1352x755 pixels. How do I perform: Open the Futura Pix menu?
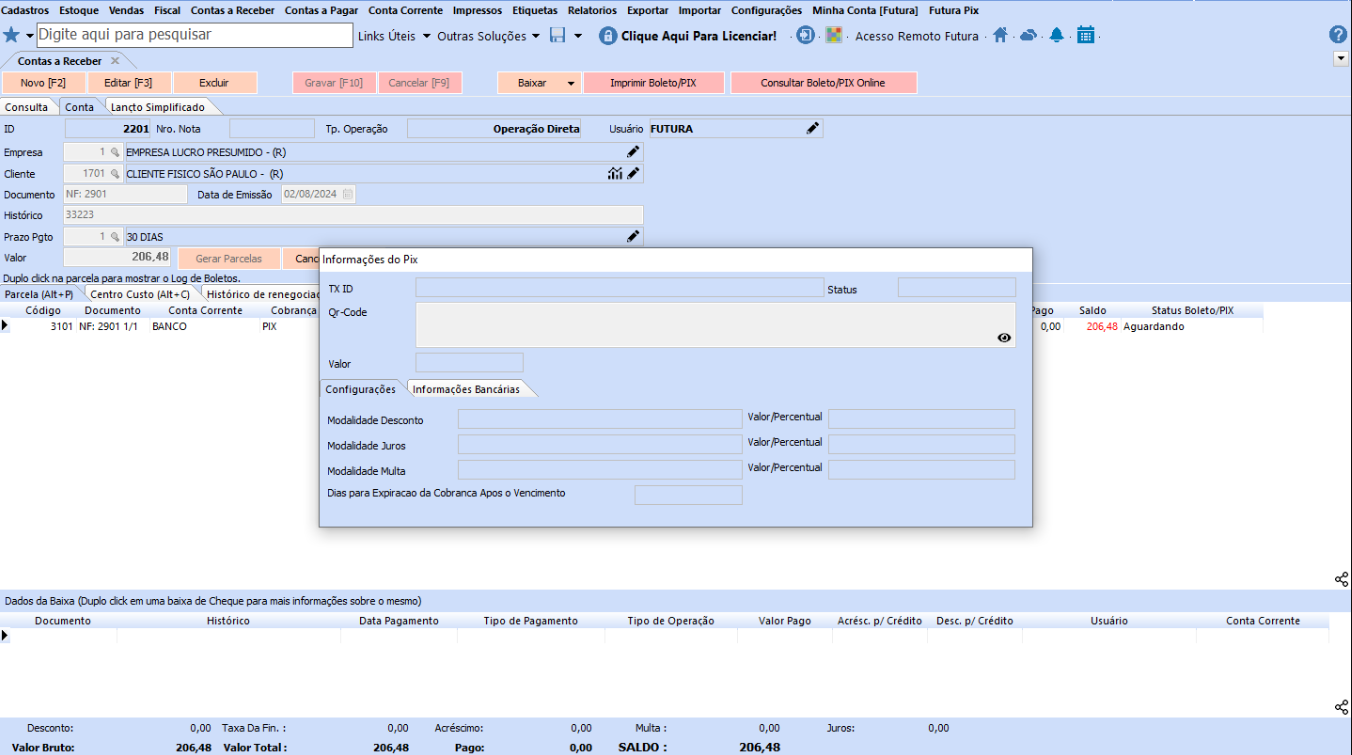pyautogui.click(x=954, y=10)
